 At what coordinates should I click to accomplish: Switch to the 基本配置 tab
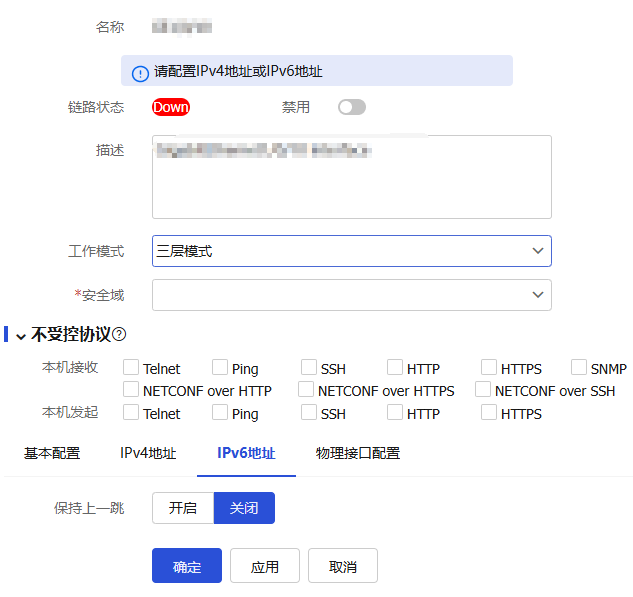click(x=52, y=453)
